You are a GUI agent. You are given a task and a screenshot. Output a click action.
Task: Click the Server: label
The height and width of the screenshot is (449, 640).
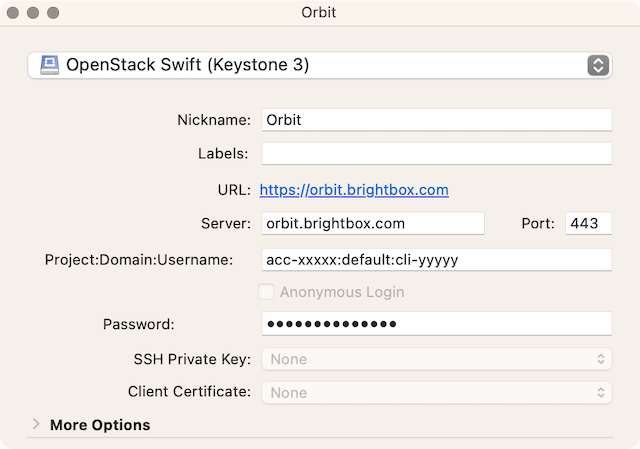coord(226,224)
